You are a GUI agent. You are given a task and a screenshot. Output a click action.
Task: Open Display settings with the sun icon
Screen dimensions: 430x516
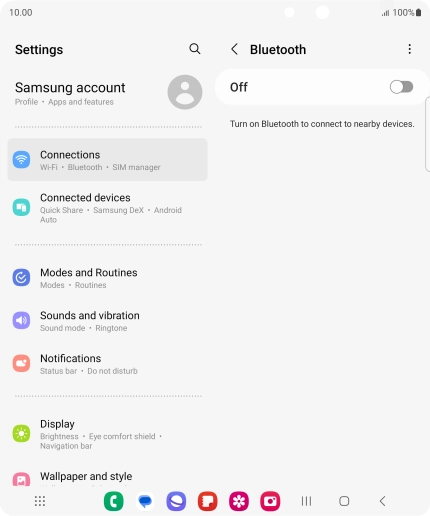click(107, 434)
